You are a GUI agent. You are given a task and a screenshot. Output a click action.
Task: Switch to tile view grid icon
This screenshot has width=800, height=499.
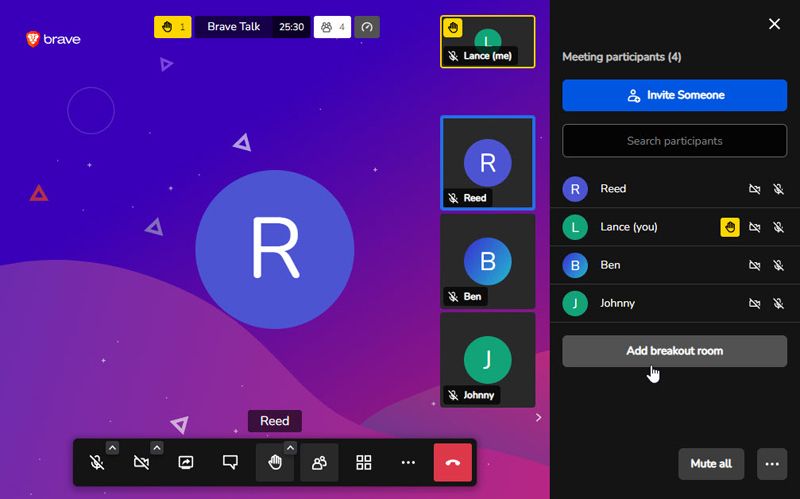(364, 463)
